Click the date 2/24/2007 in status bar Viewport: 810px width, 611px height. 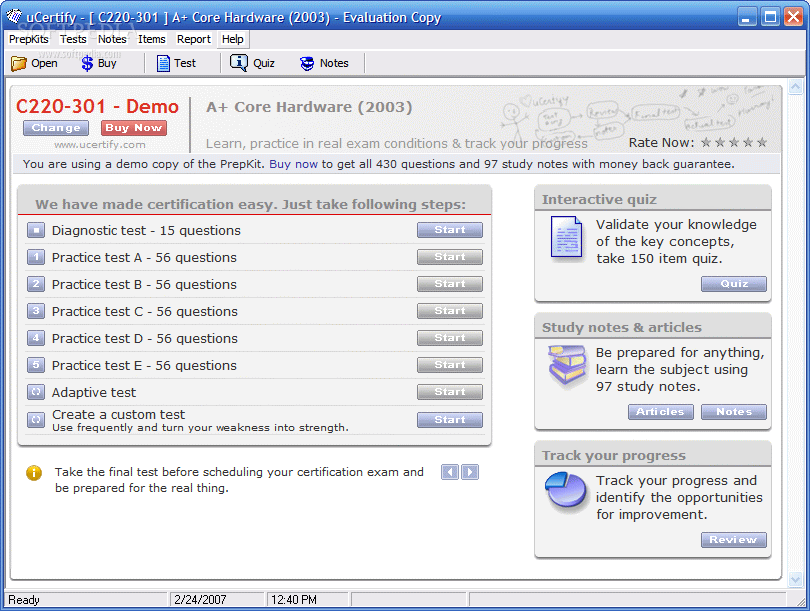200,600
